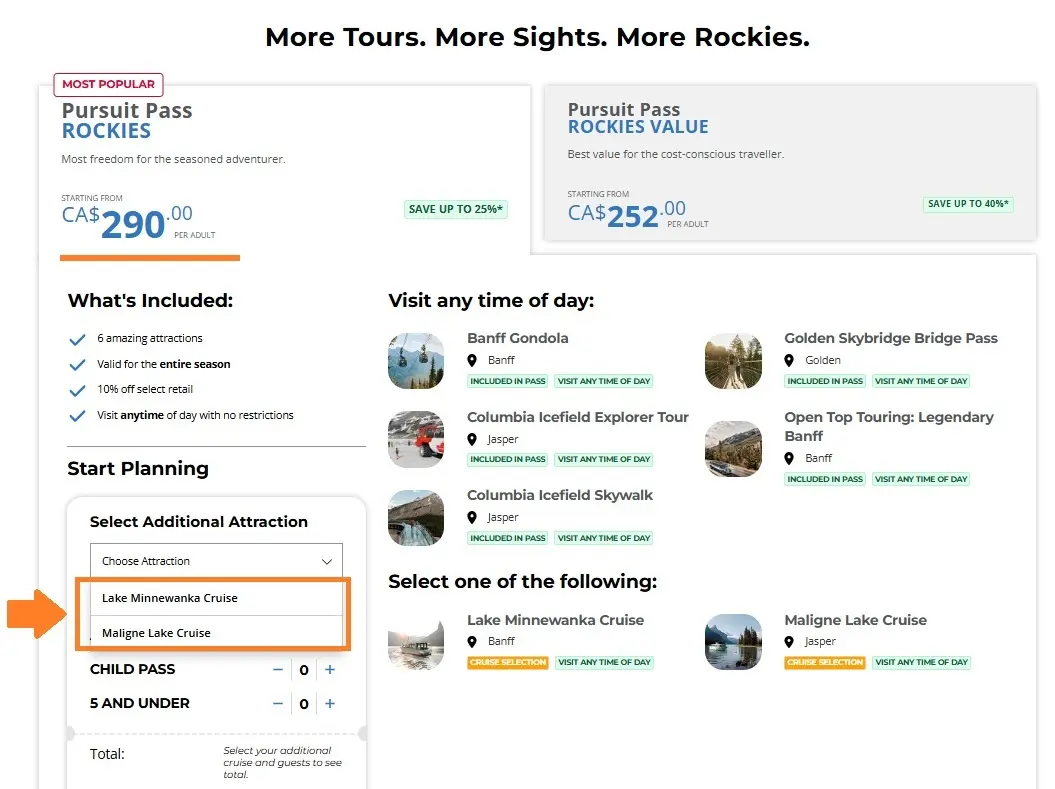
Task: Open the Choose Attraction dropdown
Action: 216,561
